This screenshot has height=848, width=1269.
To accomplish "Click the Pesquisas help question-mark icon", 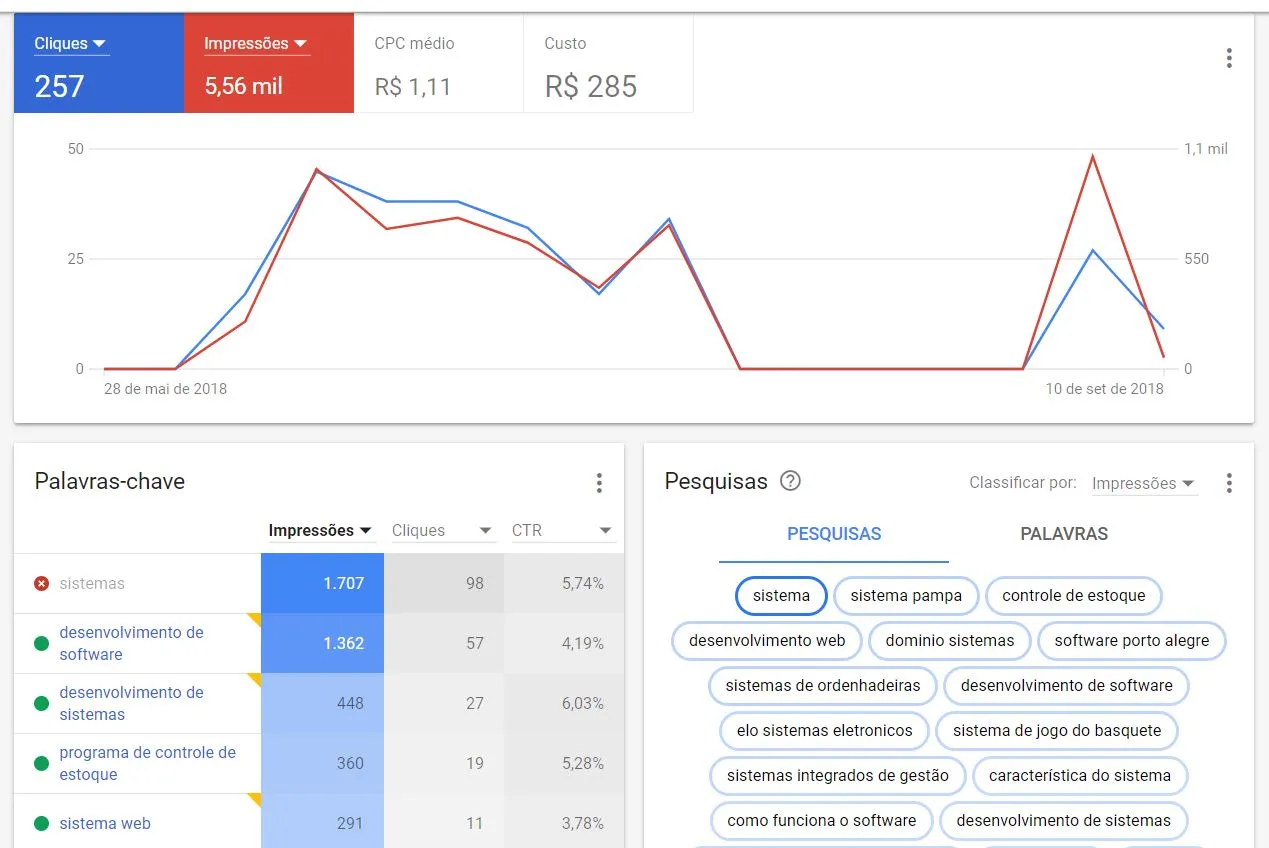I will (790, 481).
